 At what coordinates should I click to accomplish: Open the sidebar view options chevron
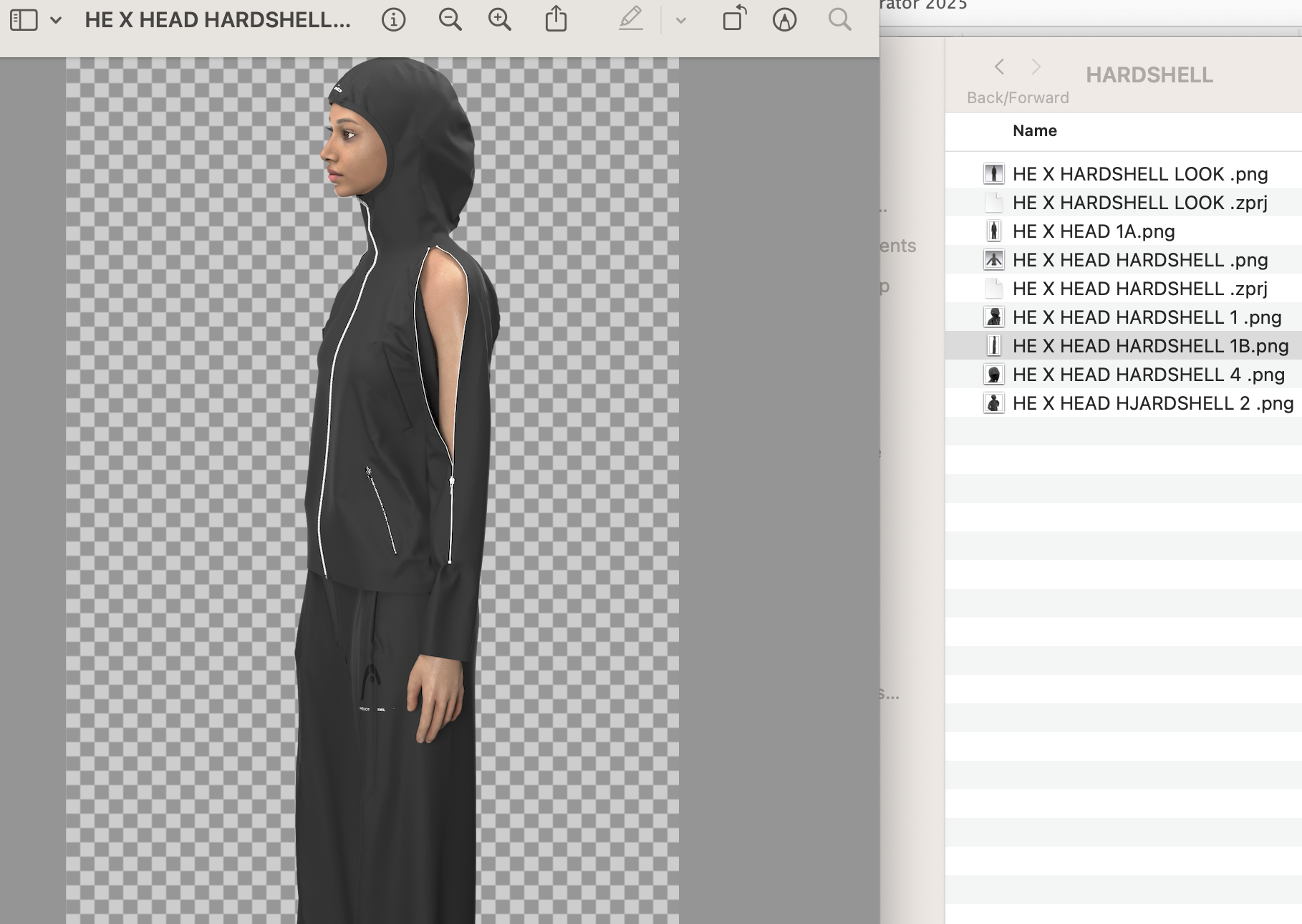click(x=56, y=20)
